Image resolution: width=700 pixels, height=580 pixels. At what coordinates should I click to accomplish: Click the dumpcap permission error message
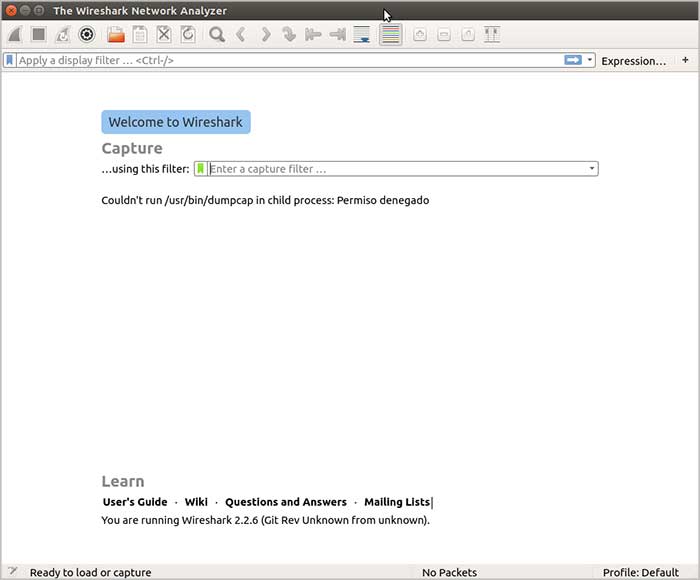(x=265, y=200)
